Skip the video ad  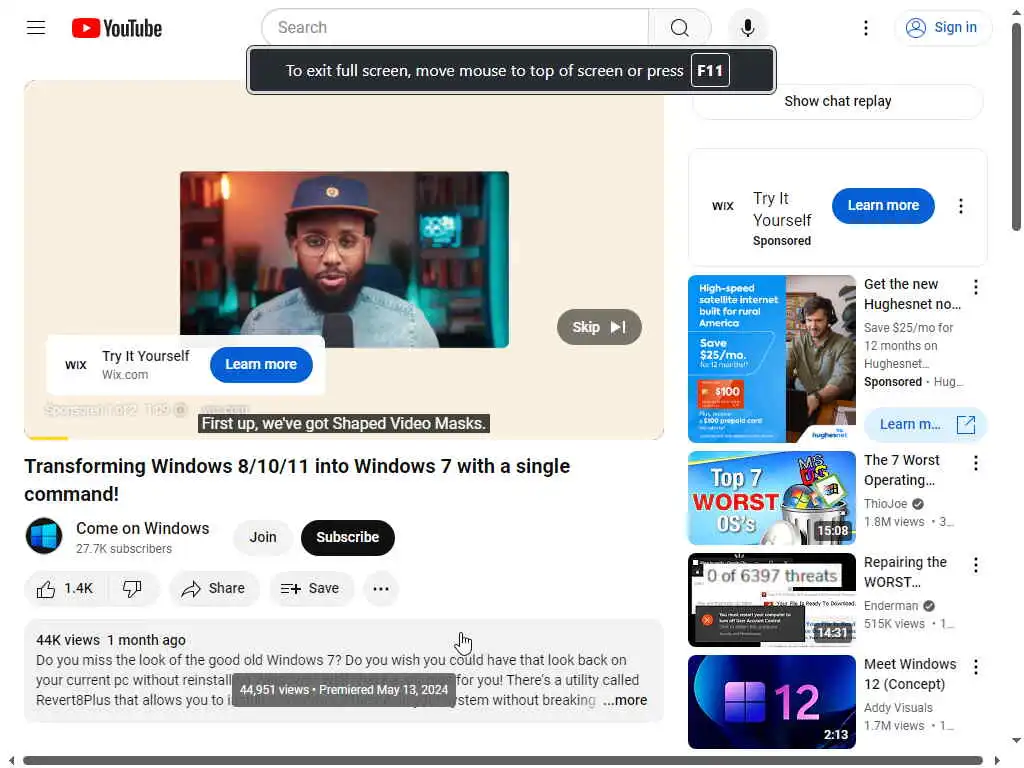pos(599,327)
